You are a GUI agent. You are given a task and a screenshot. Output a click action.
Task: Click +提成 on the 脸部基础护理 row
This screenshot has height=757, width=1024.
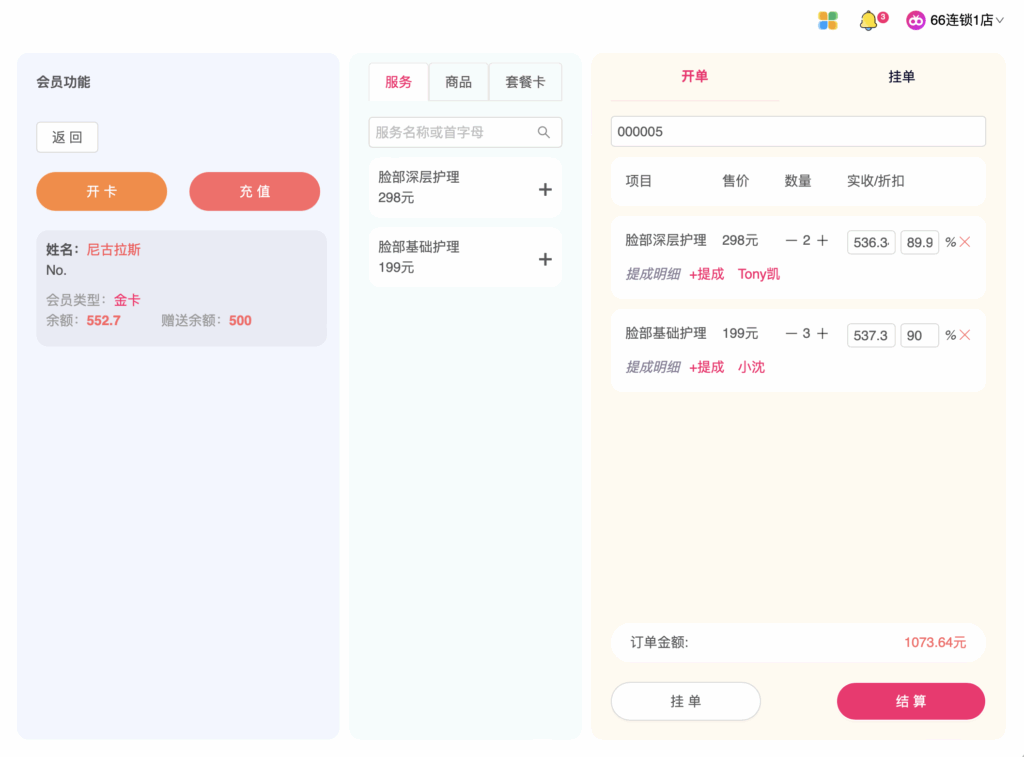tap(707, 367)
